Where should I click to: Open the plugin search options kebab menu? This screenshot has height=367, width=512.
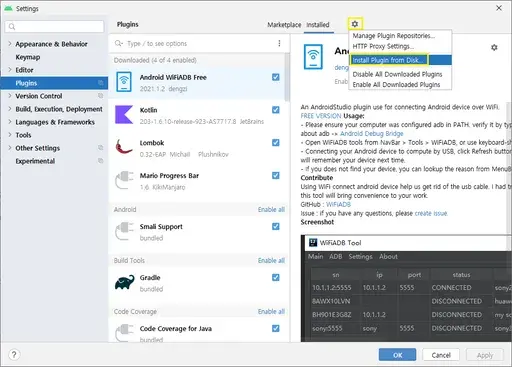[x=279, y=43]
